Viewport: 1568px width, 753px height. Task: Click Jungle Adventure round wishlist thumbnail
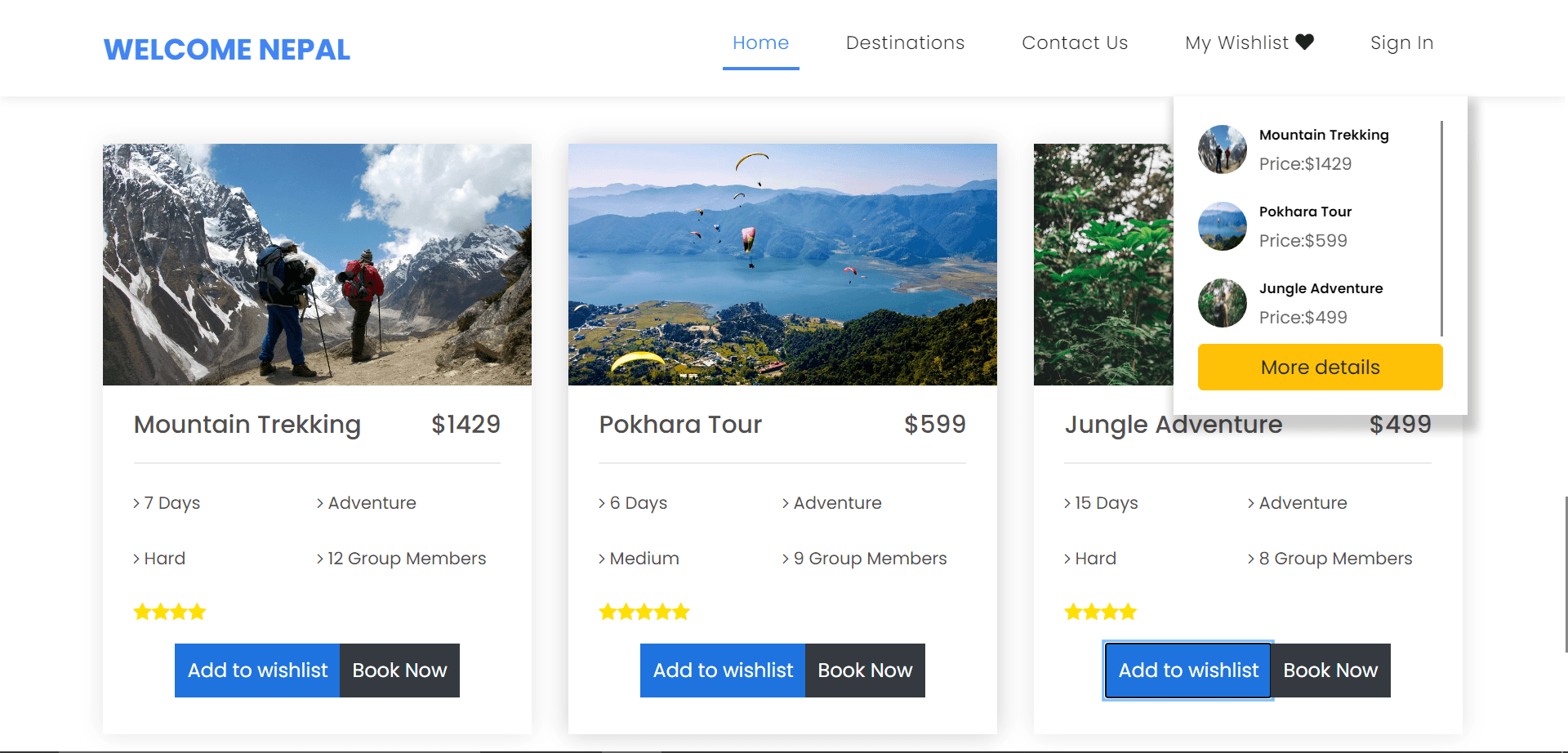1222,303
